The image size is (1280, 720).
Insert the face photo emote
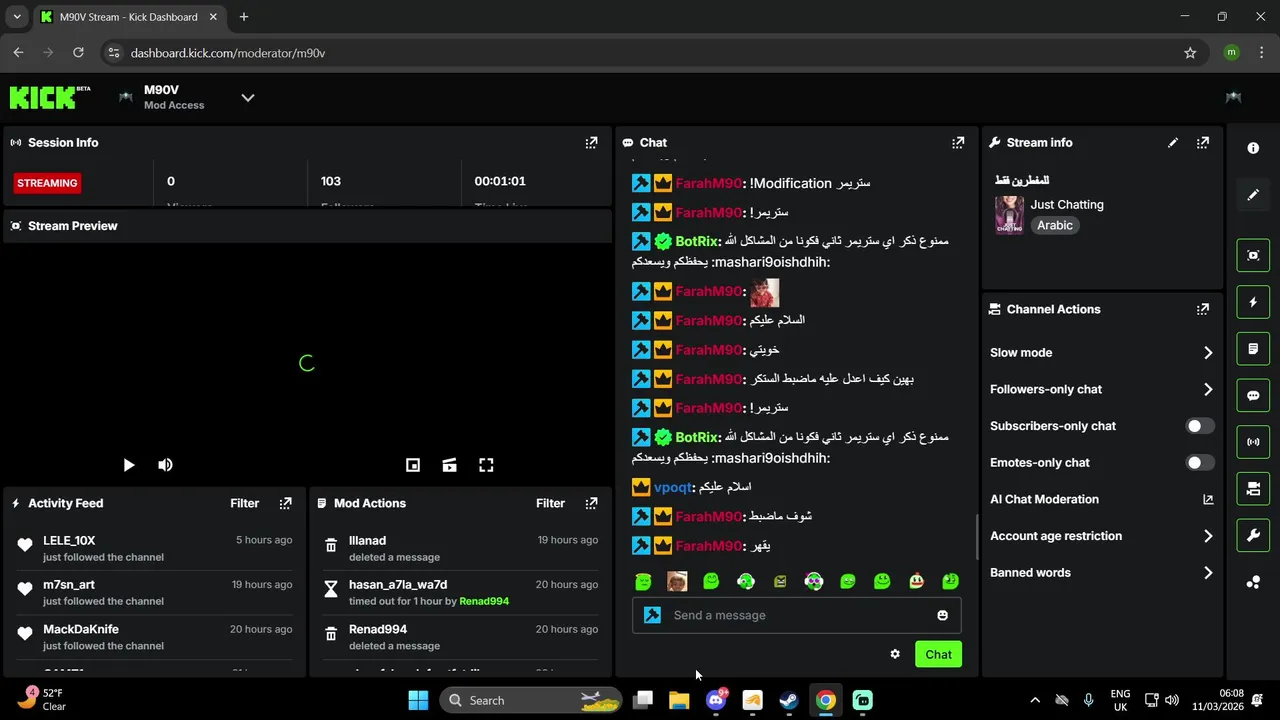coord(677,581)
